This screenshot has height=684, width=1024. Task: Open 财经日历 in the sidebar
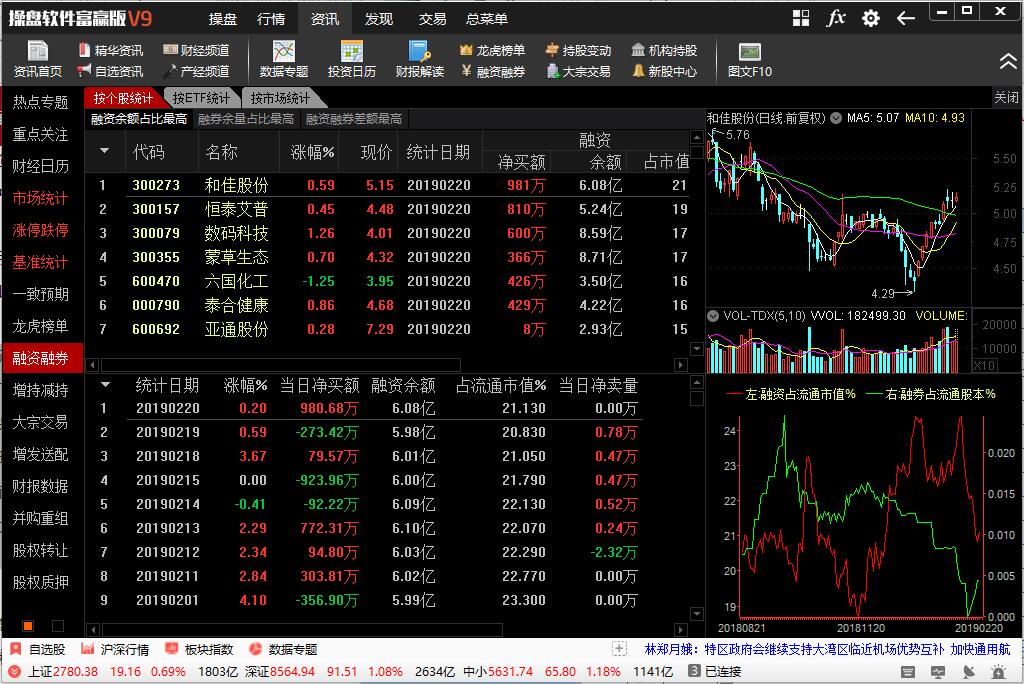point(41,166)
